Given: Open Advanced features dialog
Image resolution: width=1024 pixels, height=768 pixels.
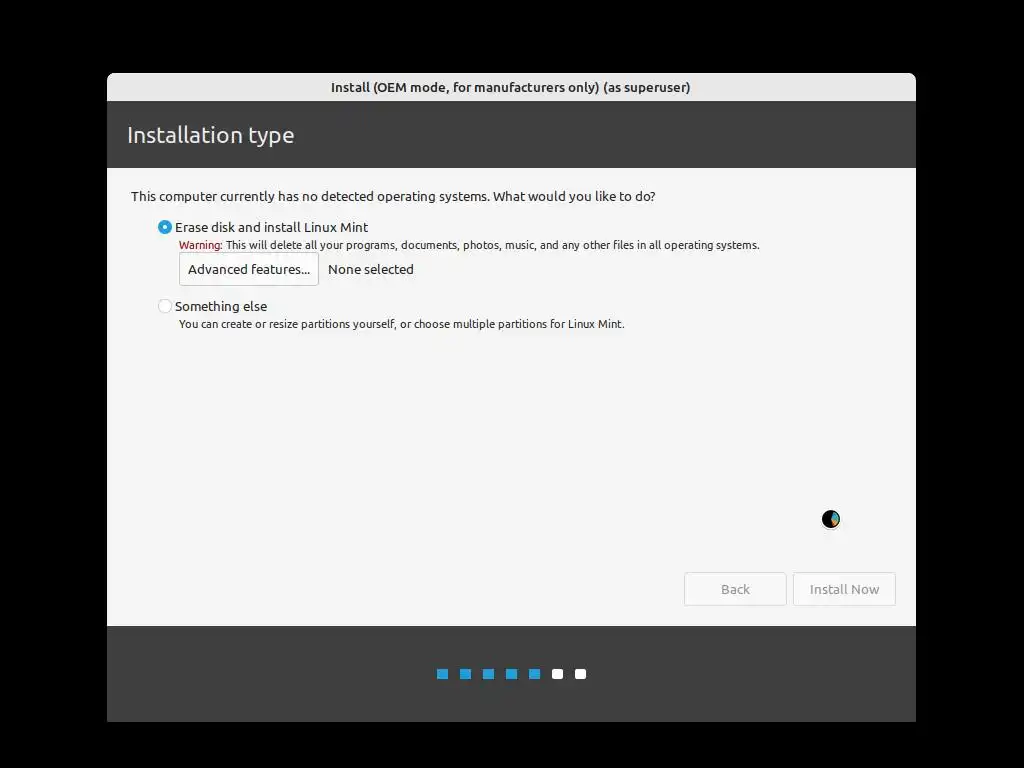Looking at the screenshot, I should pyautogui.click(x=249, y=269).
